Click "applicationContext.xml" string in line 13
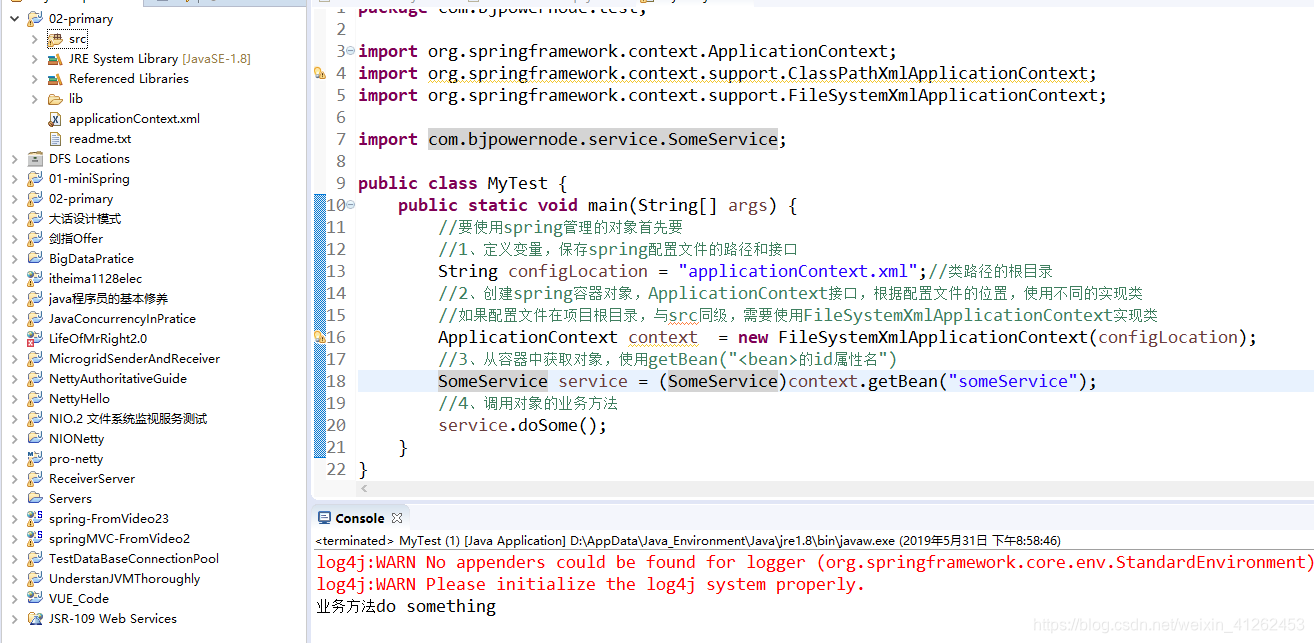 [x=798, y=272]
